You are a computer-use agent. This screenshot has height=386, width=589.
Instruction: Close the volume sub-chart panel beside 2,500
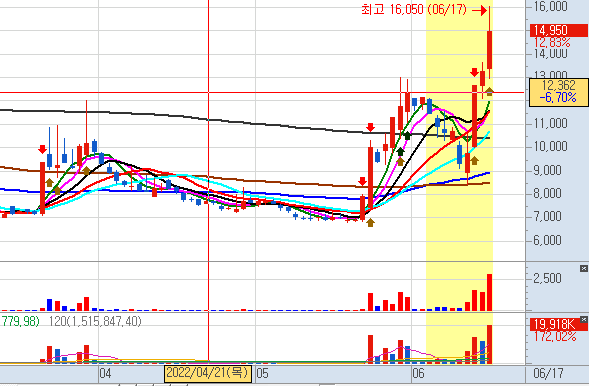coord(584,268)
